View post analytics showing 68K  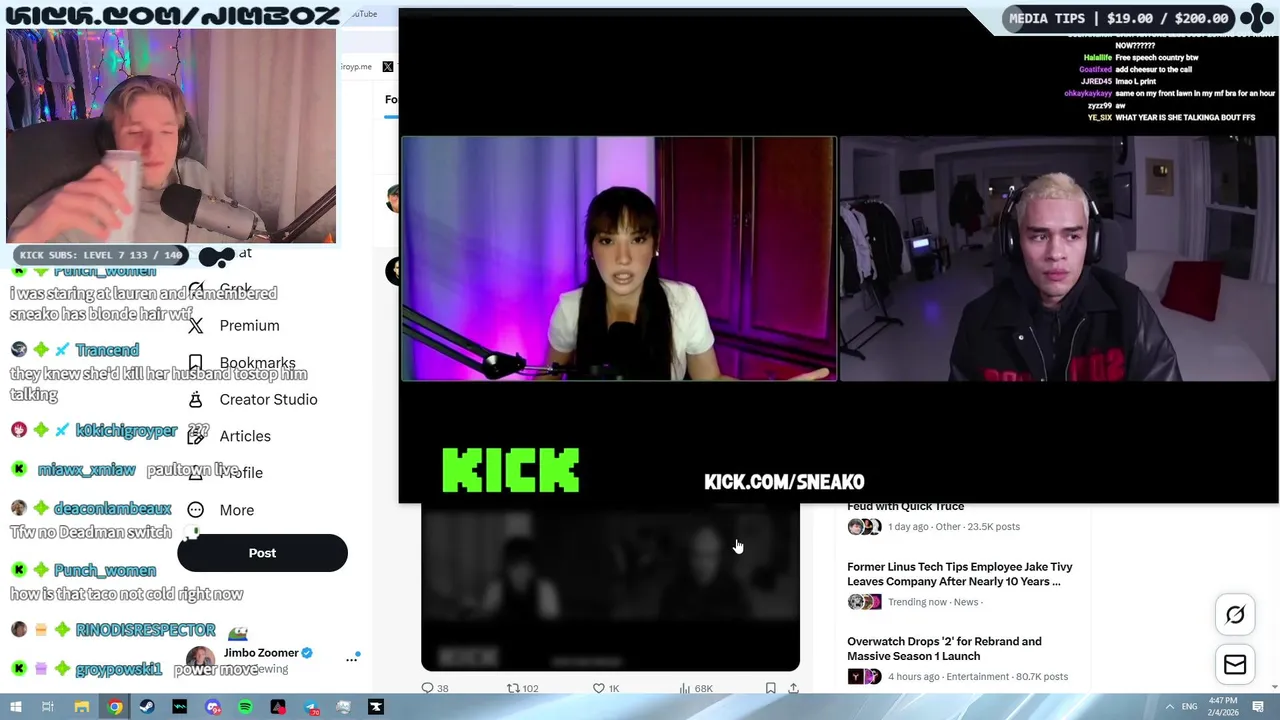point(695,688)
